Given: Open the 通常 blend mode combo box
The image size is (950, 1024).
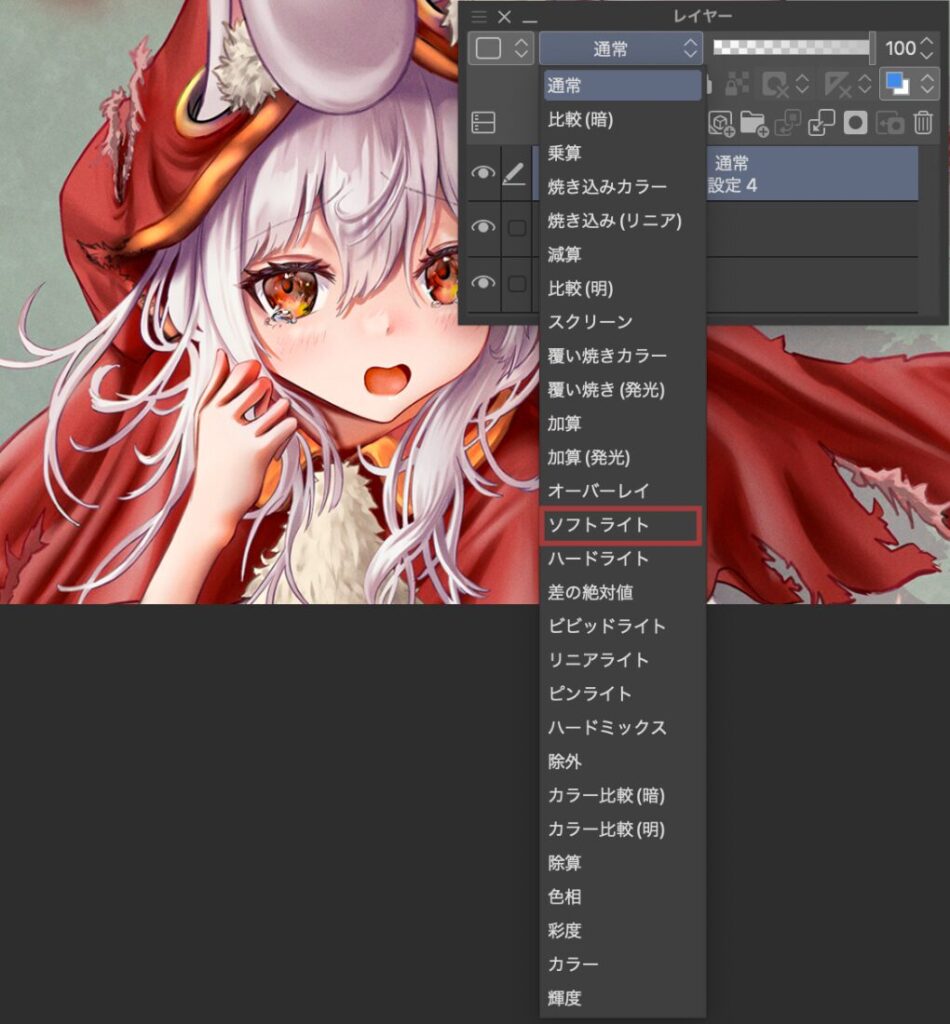Looking at the screenshot, I should (x=621, y=48).
